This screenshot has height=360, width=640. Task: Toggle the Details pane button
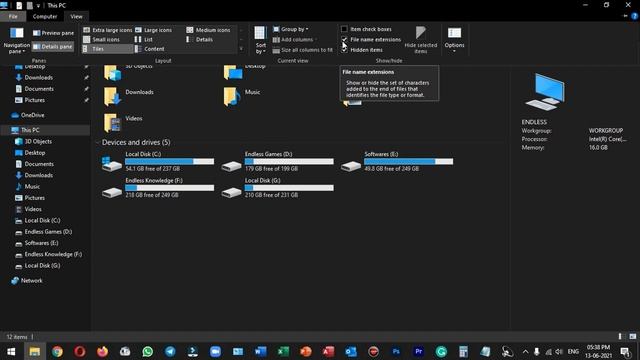tap(53, 47)
